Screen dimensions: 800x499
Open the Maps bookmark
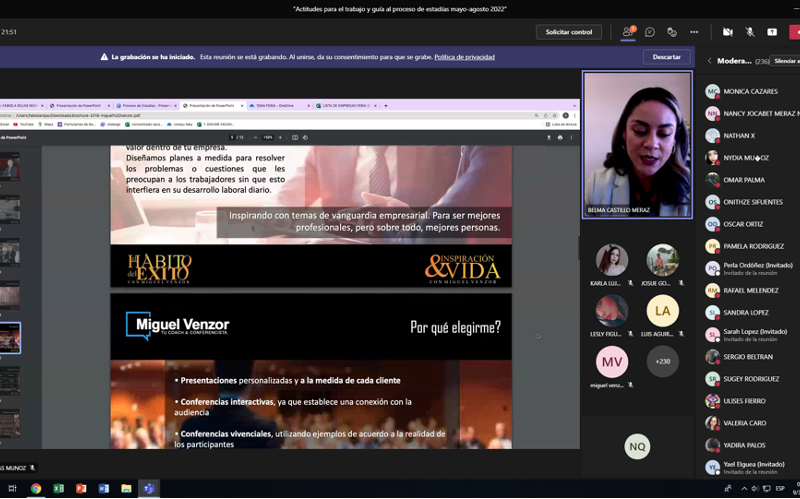(46, 124)
